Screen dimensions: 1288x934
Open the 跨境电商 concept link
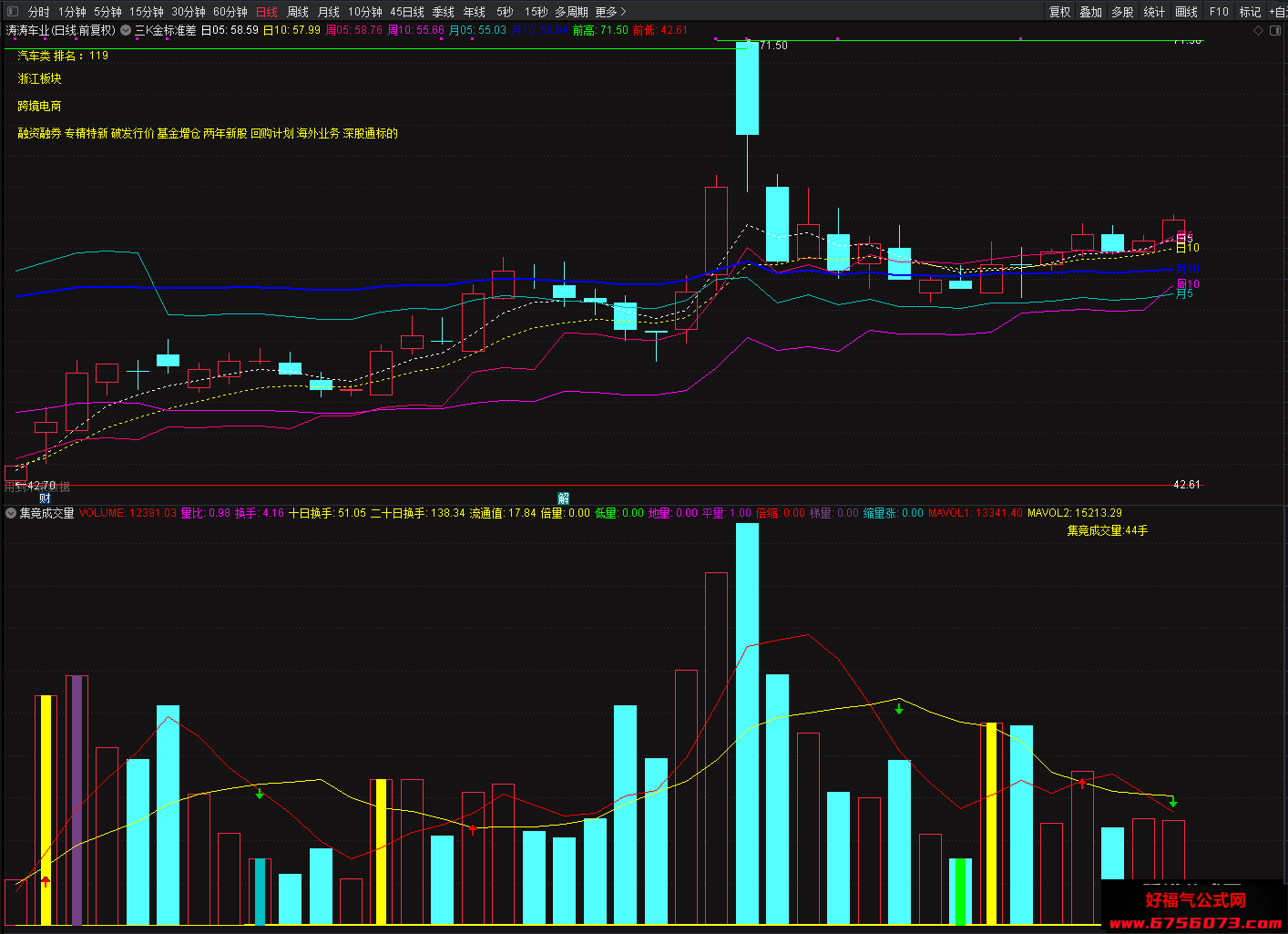pyautogui.click(x=40, y=107)
